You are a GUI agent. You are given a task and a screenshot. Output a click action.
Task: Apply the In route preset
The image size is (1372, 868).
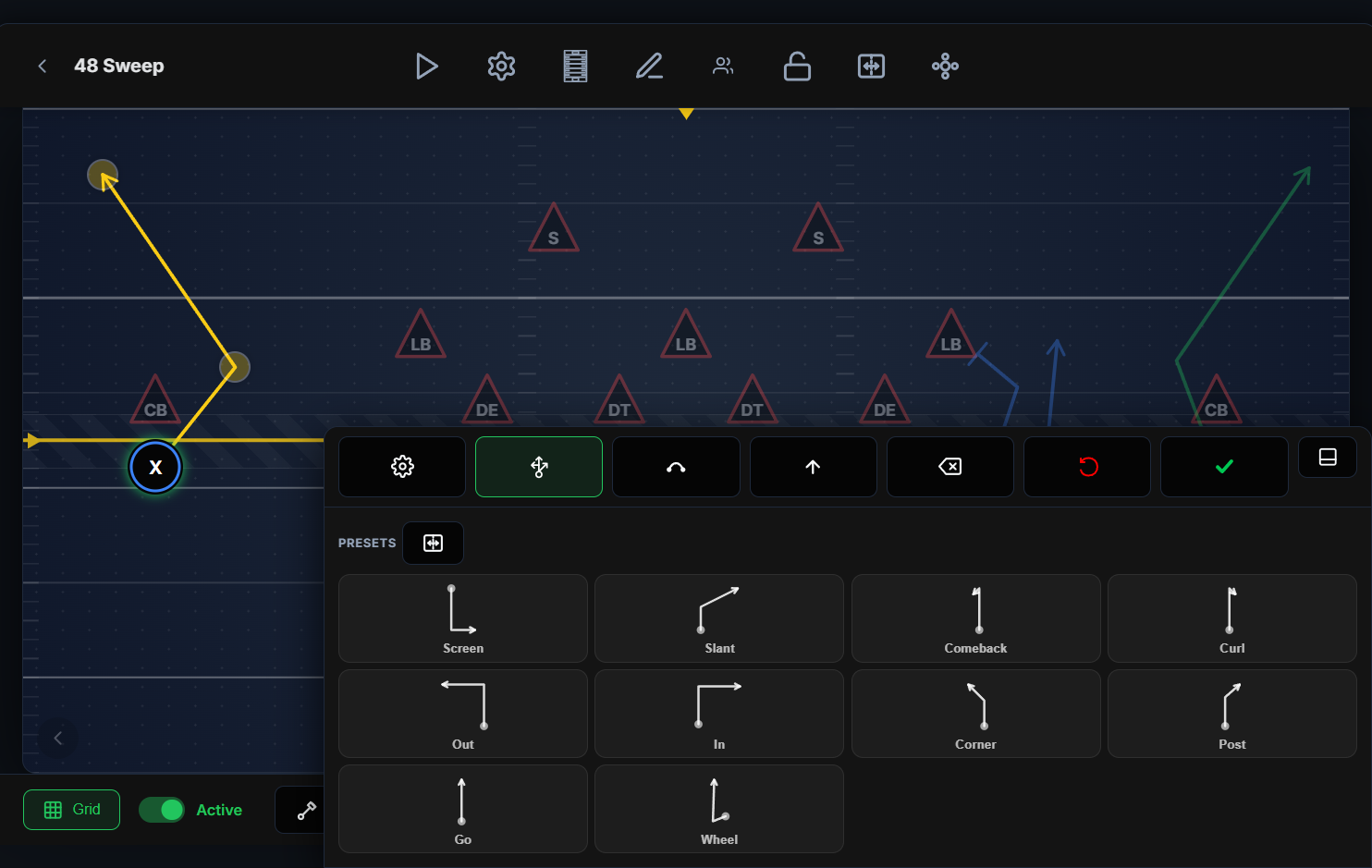pyautogui.click(x=719, y=714)
